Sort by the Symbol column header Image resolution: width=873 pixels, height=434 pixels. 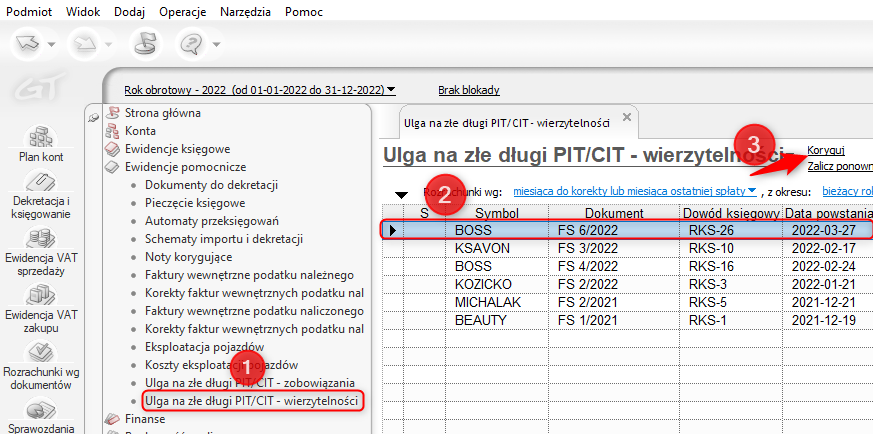pyautogui.click(x=497, y=213)
